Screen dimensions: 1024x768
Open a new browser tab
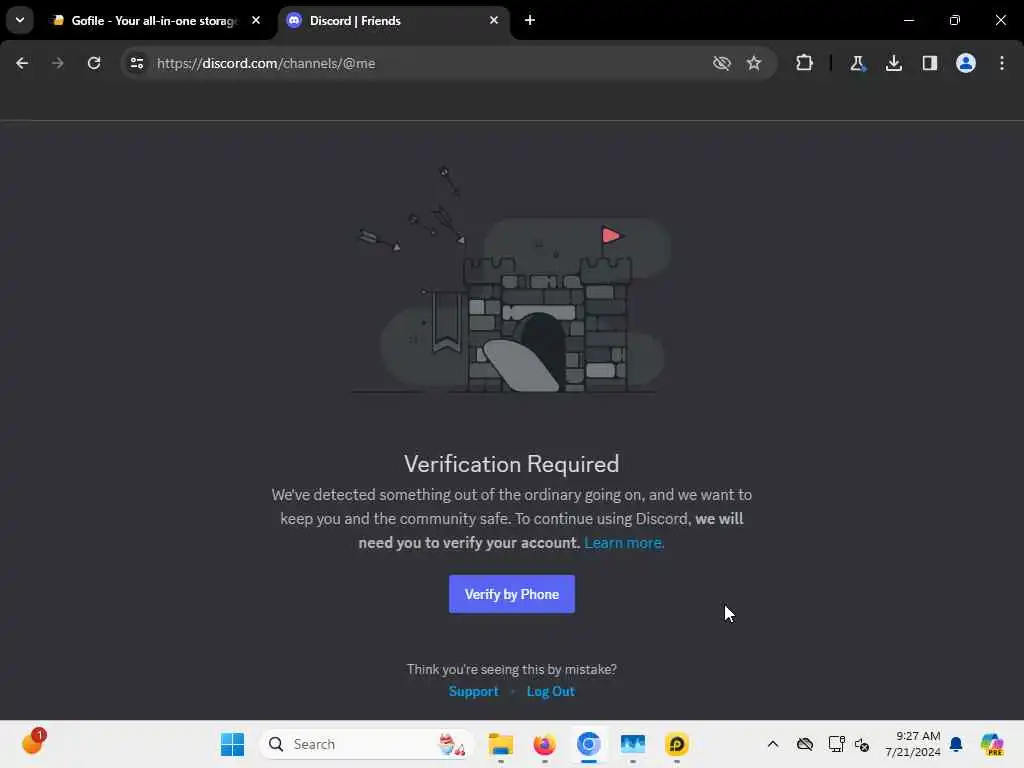[530, 20]
